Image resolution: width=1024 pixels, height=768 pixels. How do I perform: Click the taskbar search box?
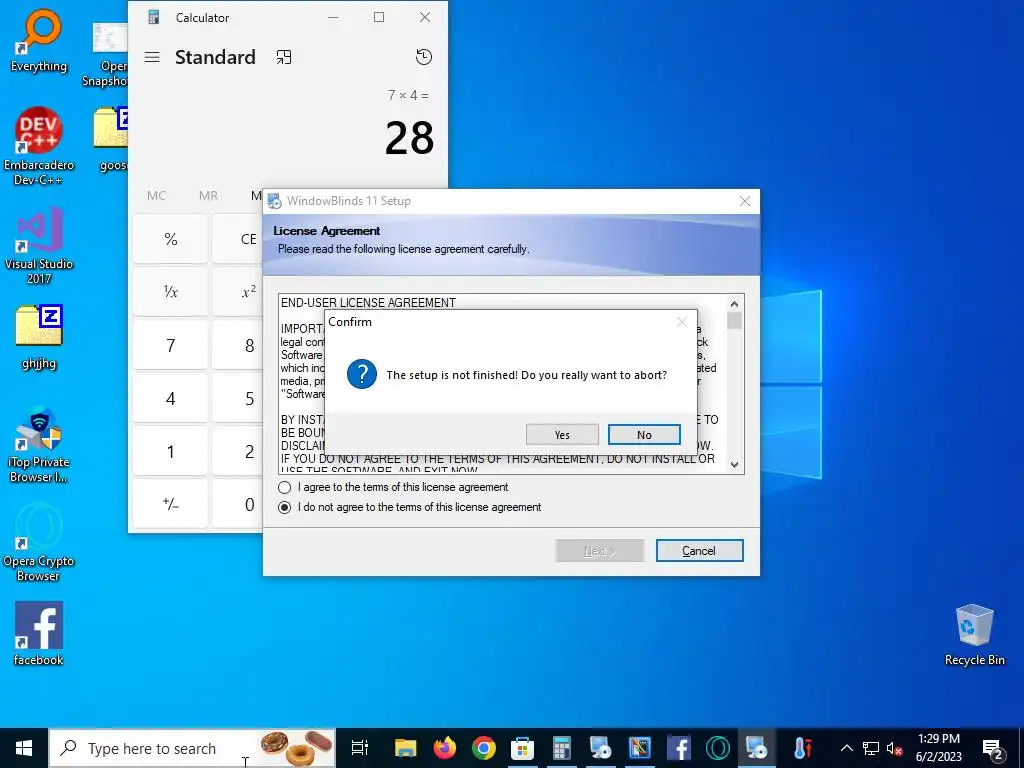(x=192, y=748)
